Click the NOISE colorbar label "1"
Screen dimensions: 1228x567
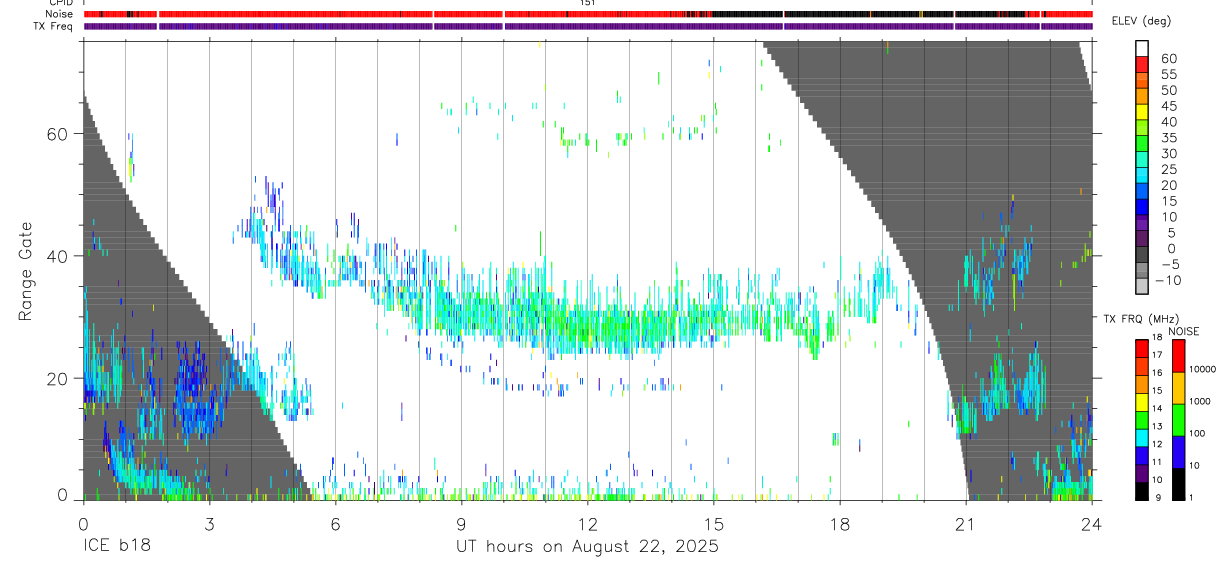tap(1192, 498)
